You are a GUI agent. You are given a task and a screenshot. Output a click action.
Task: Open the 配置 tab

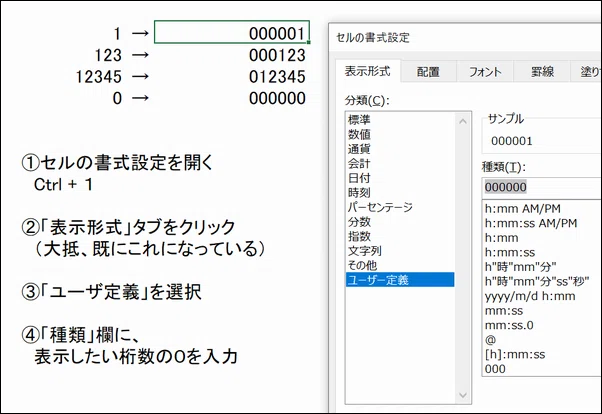[428, 72]
